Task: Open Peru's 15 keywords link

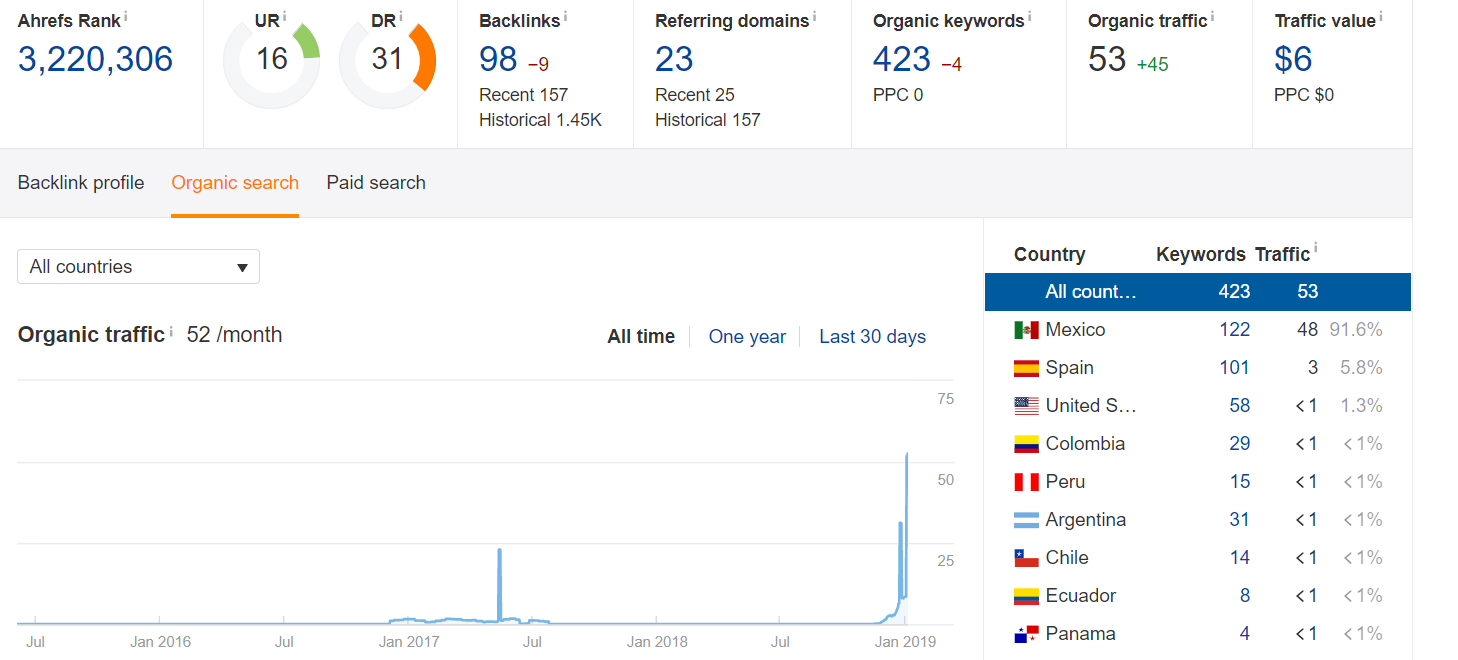Action: [x=1240, y=482]
